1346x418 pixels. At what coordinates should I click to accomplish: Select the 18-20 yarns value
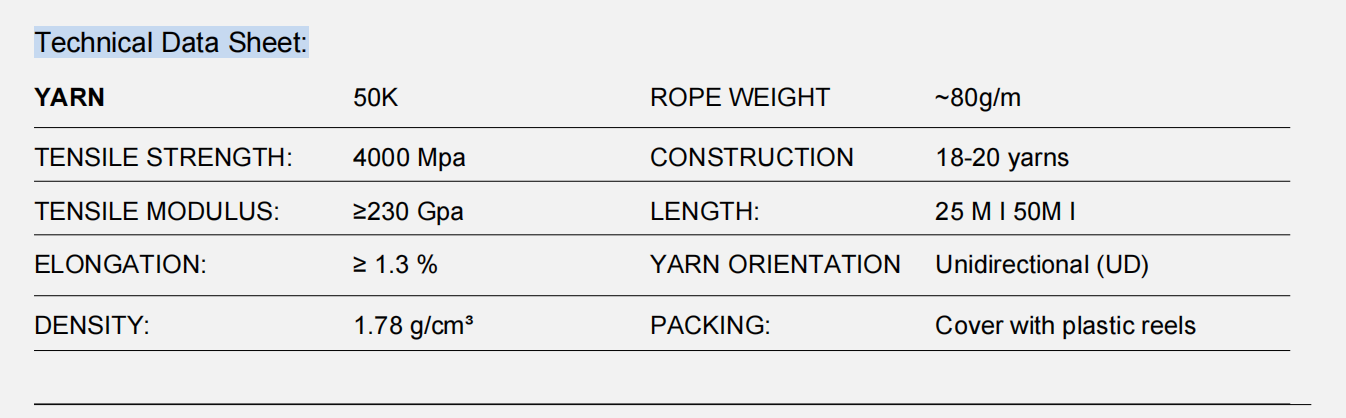pyautogui.click(x=1002, y=158)
